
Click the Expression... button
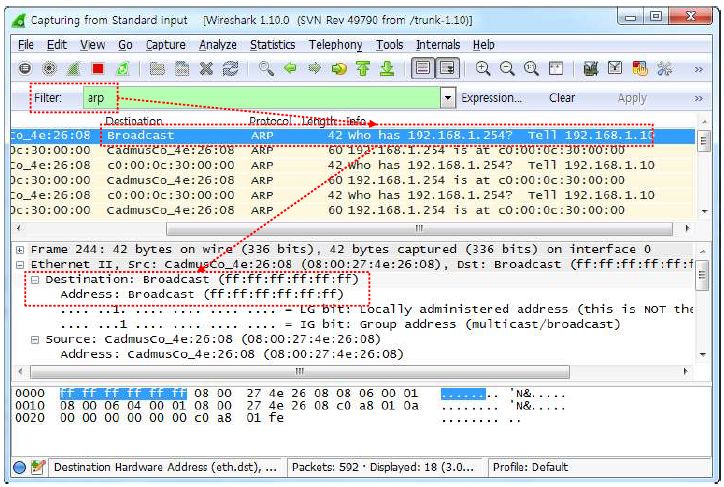492,98
